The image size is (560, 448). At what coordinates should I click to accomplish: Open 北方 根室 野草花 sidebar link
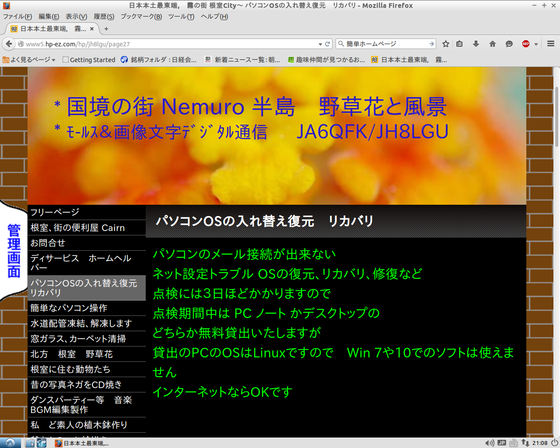[x=87, y=354]
